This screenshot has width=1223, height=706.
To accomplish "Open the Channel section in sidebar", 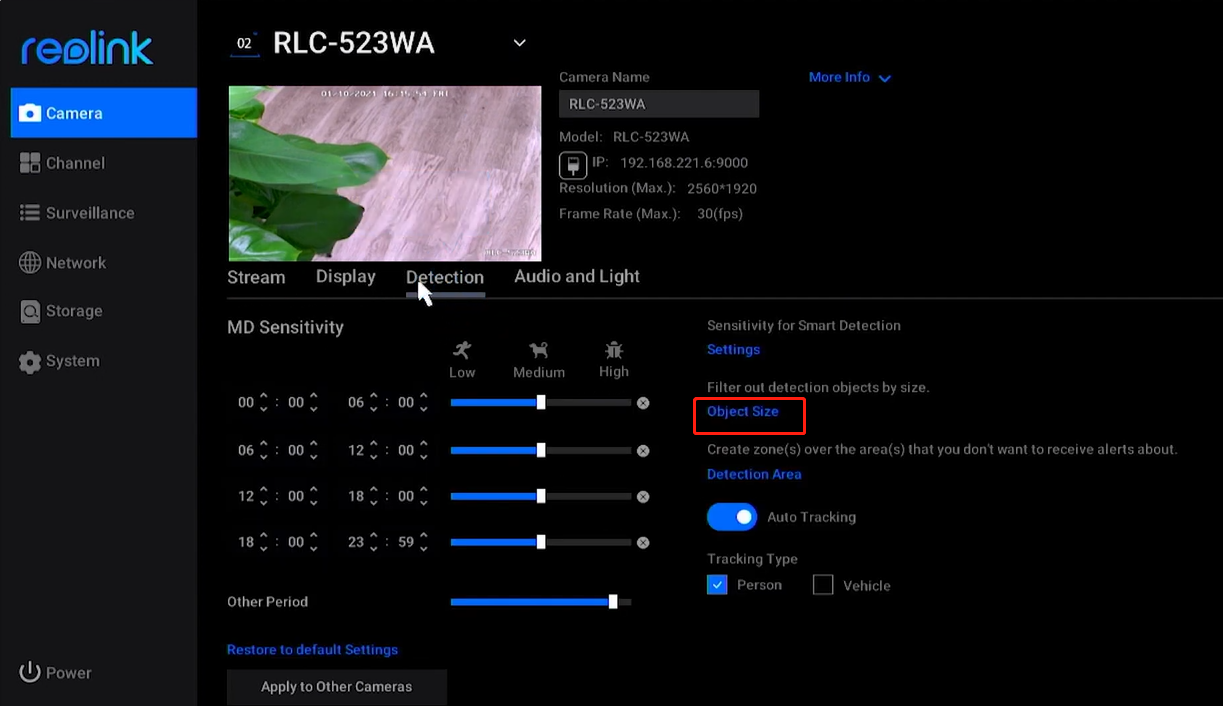I will pos(62,163).
